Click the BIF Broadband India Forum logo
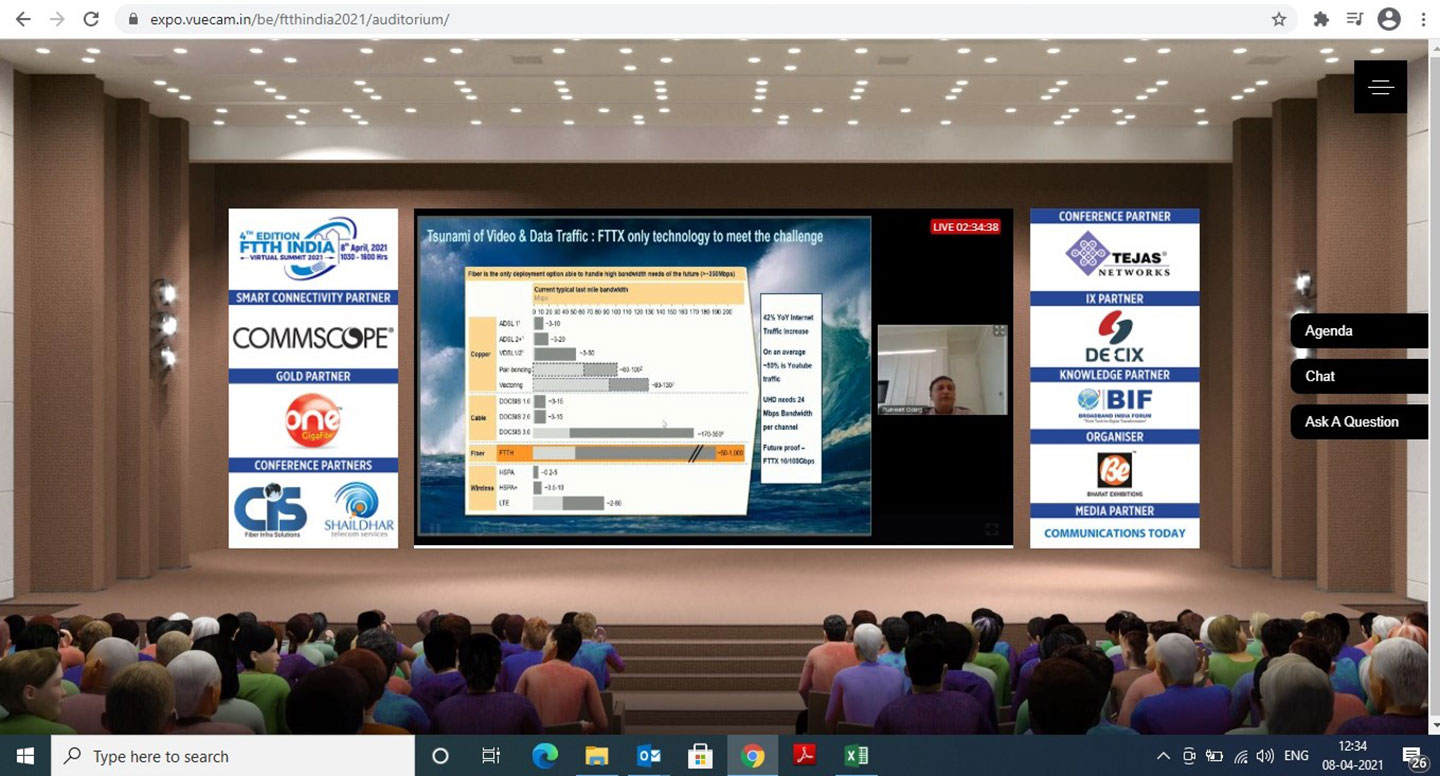This screenshot has width=1440, height=776. pyautogui.click(x=1114, y=405)
